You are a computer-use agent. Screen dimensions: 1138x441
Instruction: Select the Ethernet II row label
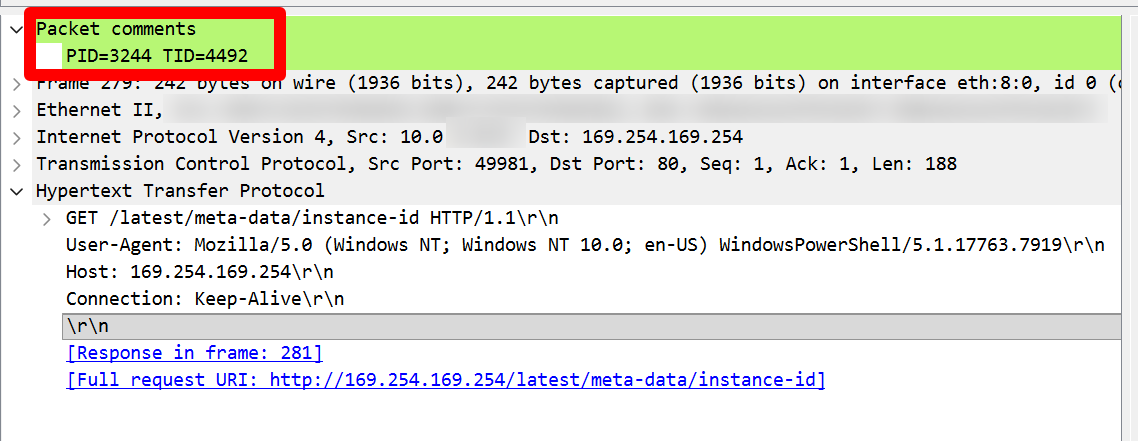[x=93, y=110]
